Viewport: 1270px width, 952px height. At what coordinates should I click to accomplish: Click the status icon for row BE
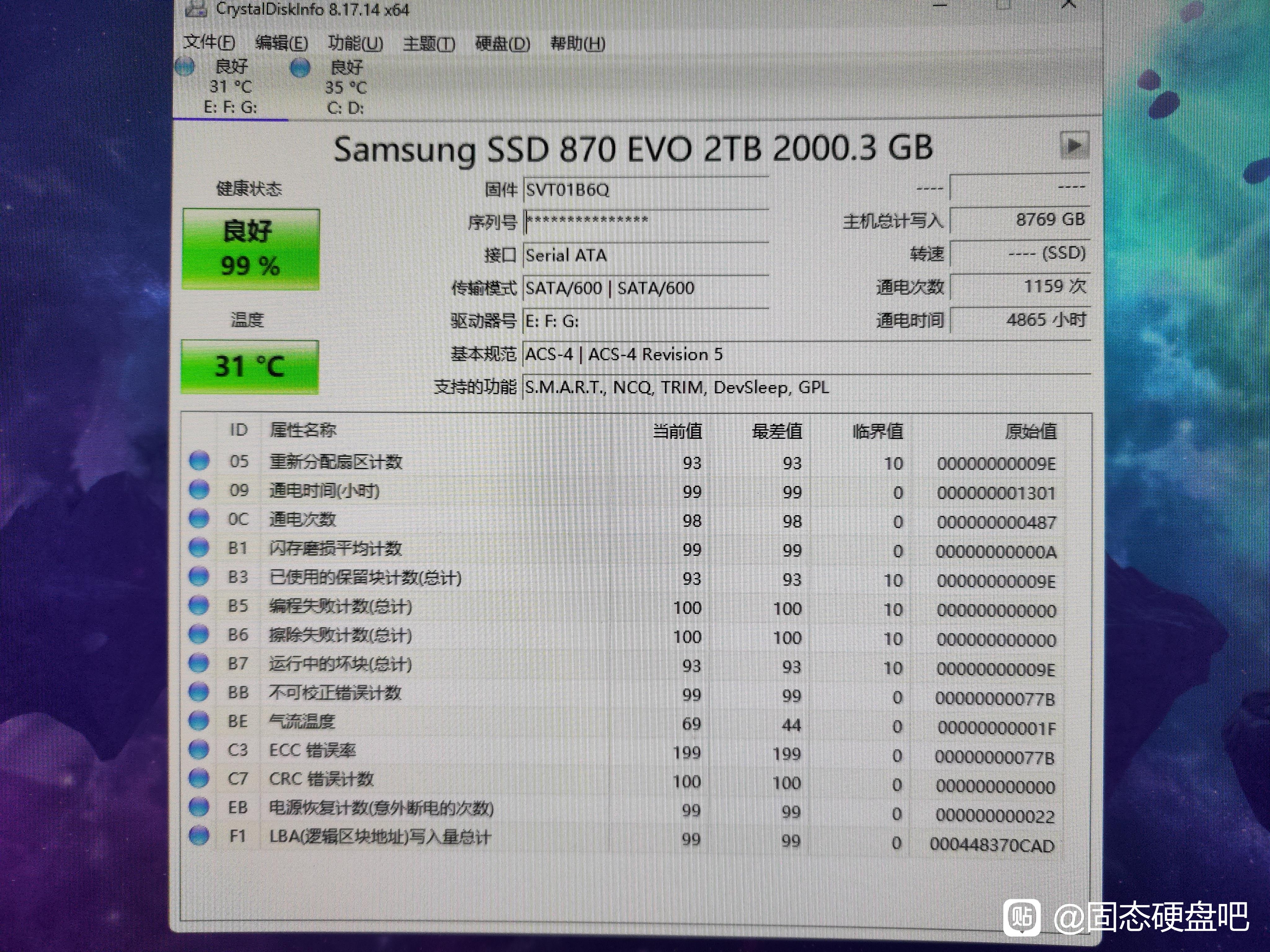tap(199, 721)
